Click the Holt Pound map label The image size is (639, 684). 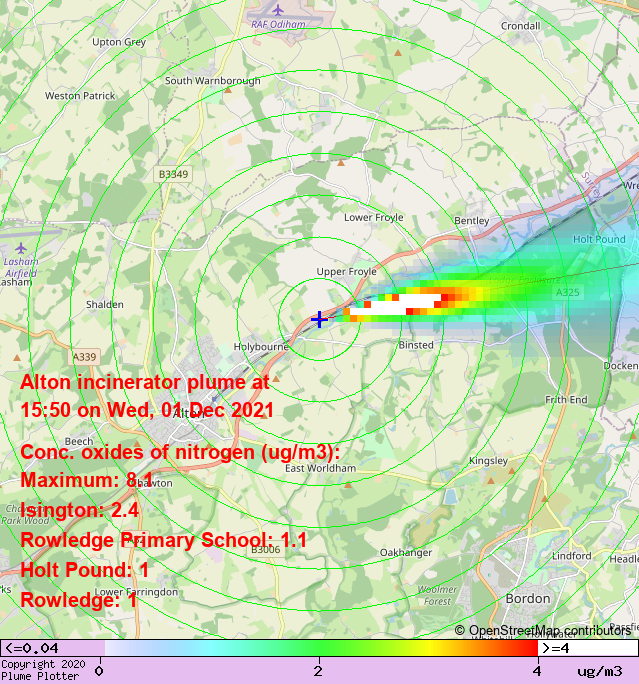(x=599, y=239)
